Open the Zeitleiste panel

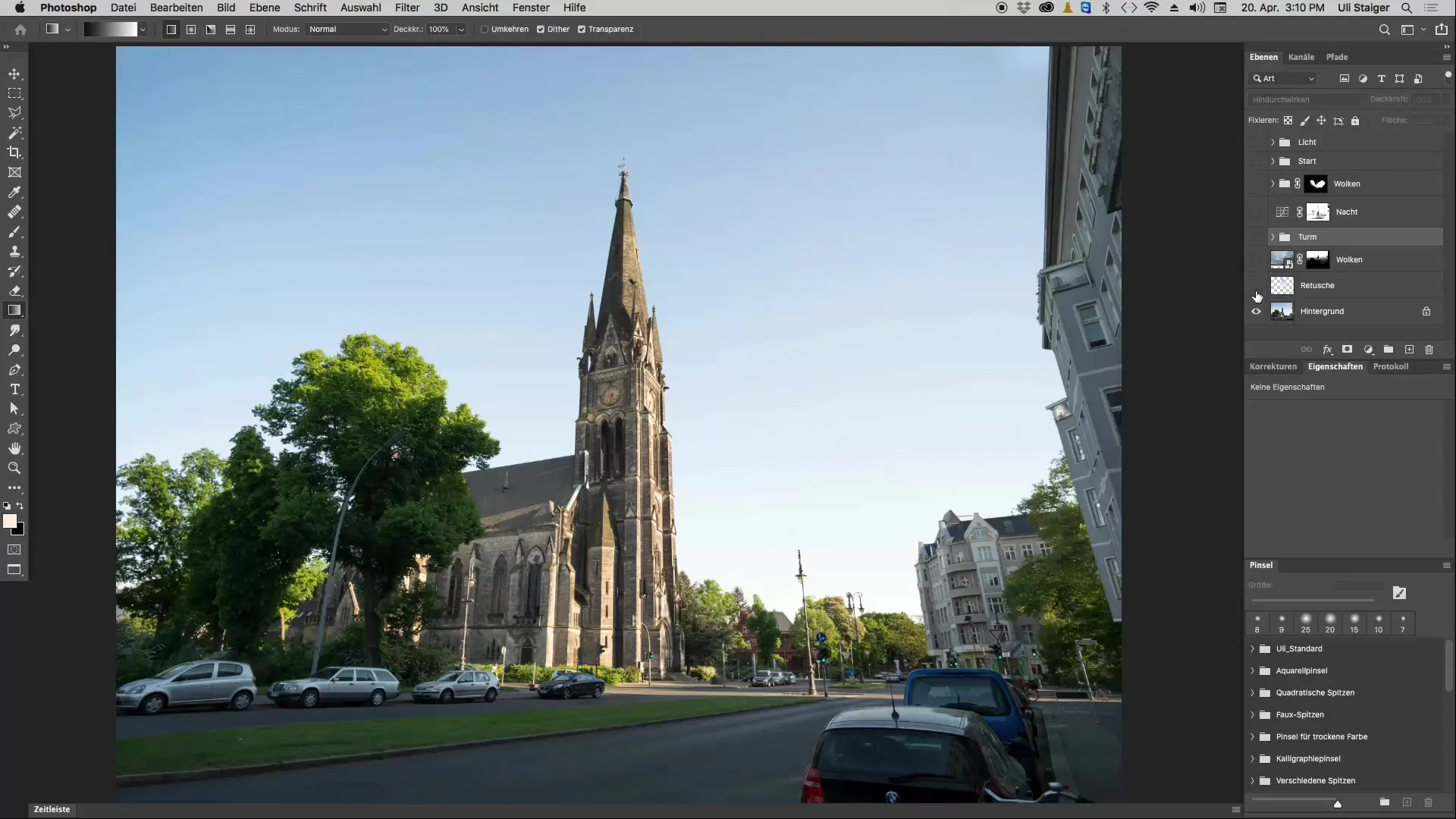point(52,809)
